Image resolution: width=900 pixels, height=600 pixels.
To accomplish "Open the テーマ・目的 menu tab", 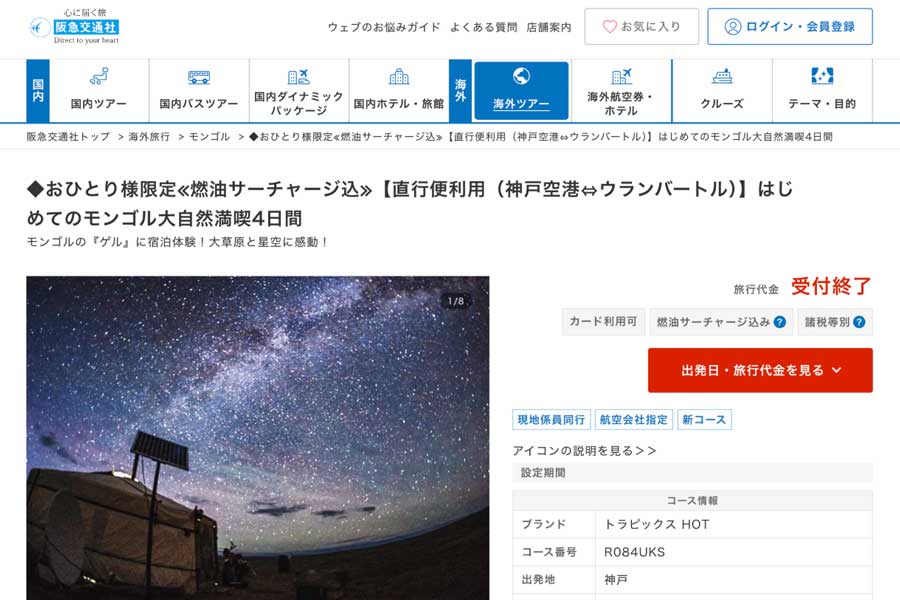I will click(822, 91).
